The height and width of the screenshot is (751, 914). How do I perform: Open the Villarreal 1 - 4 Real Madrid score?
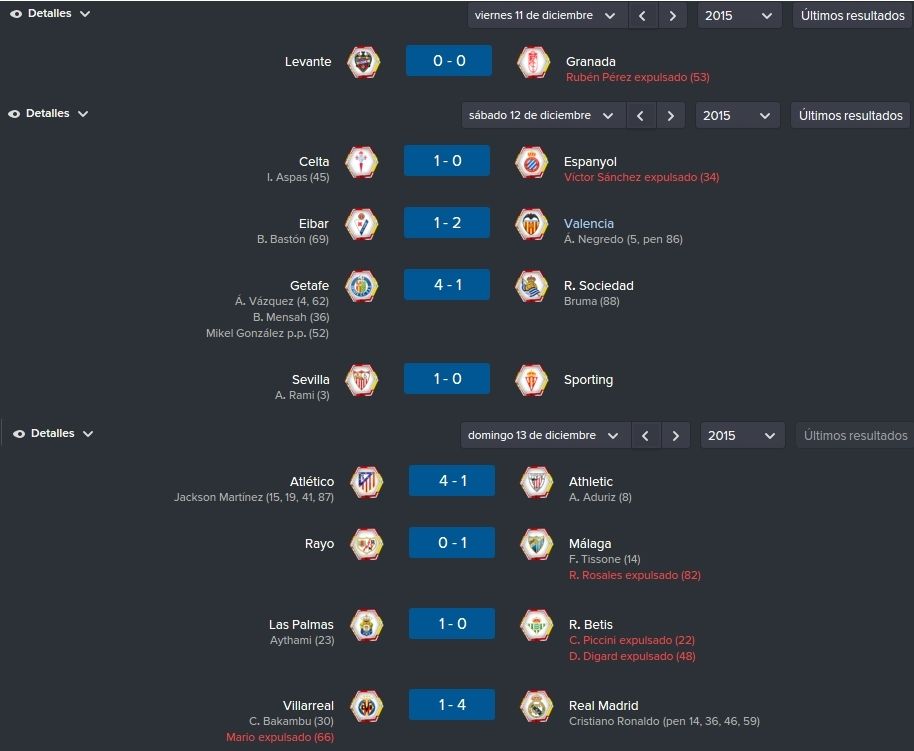(452, 705)
